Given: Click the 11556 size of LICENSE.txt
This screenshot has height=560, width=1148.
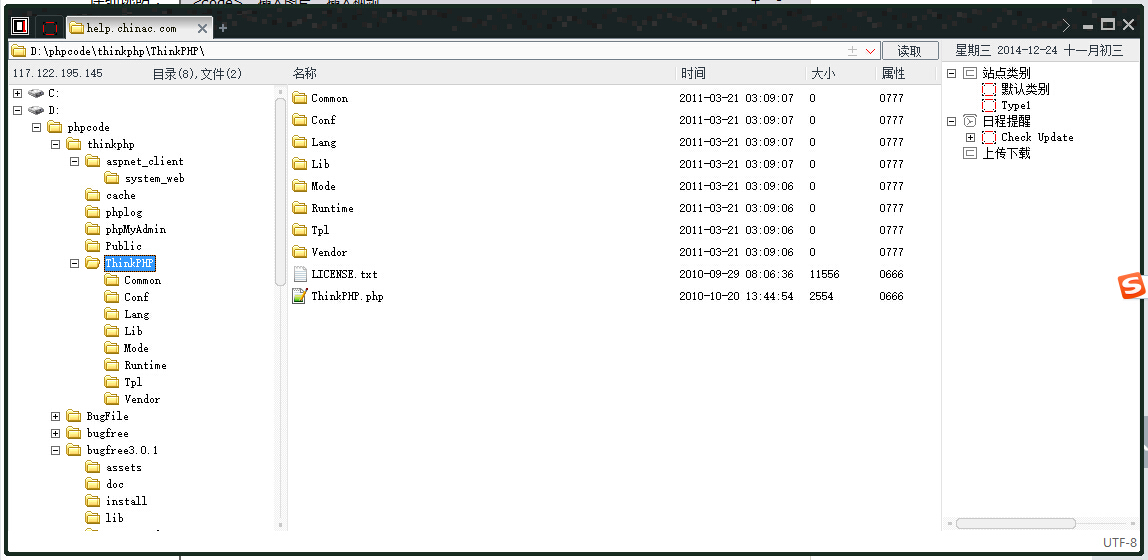Looking at the screenshot, I should click(x=824, y=275).
